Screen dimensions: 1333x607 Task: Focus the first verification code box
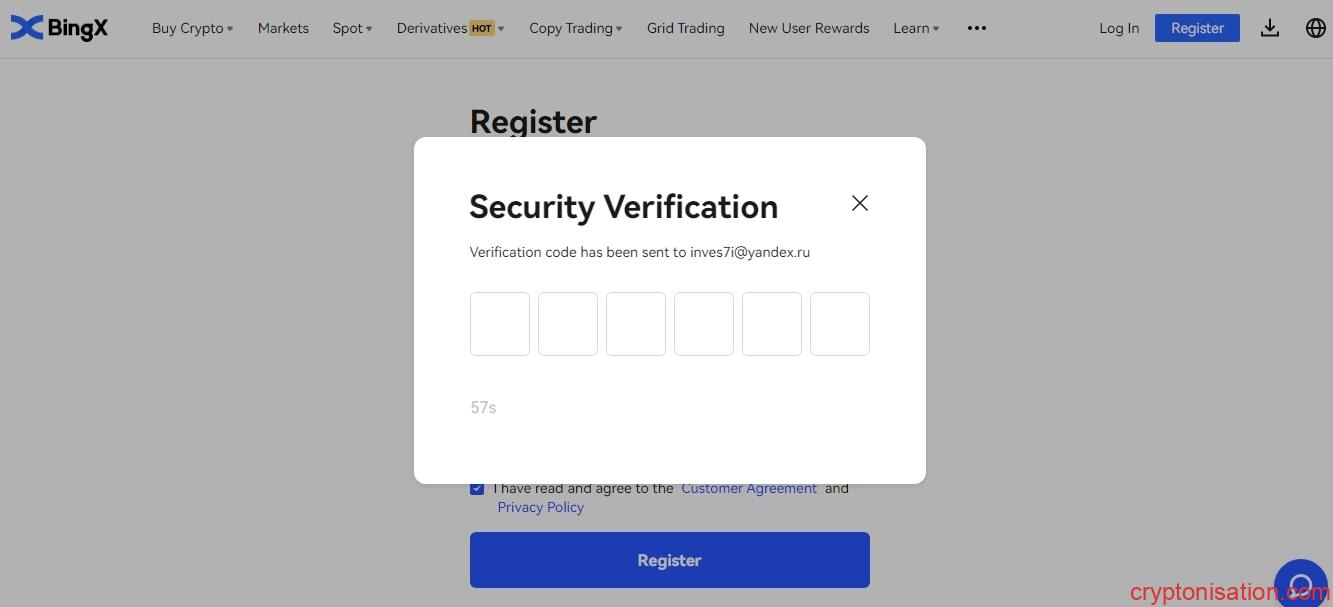point(500,323)
